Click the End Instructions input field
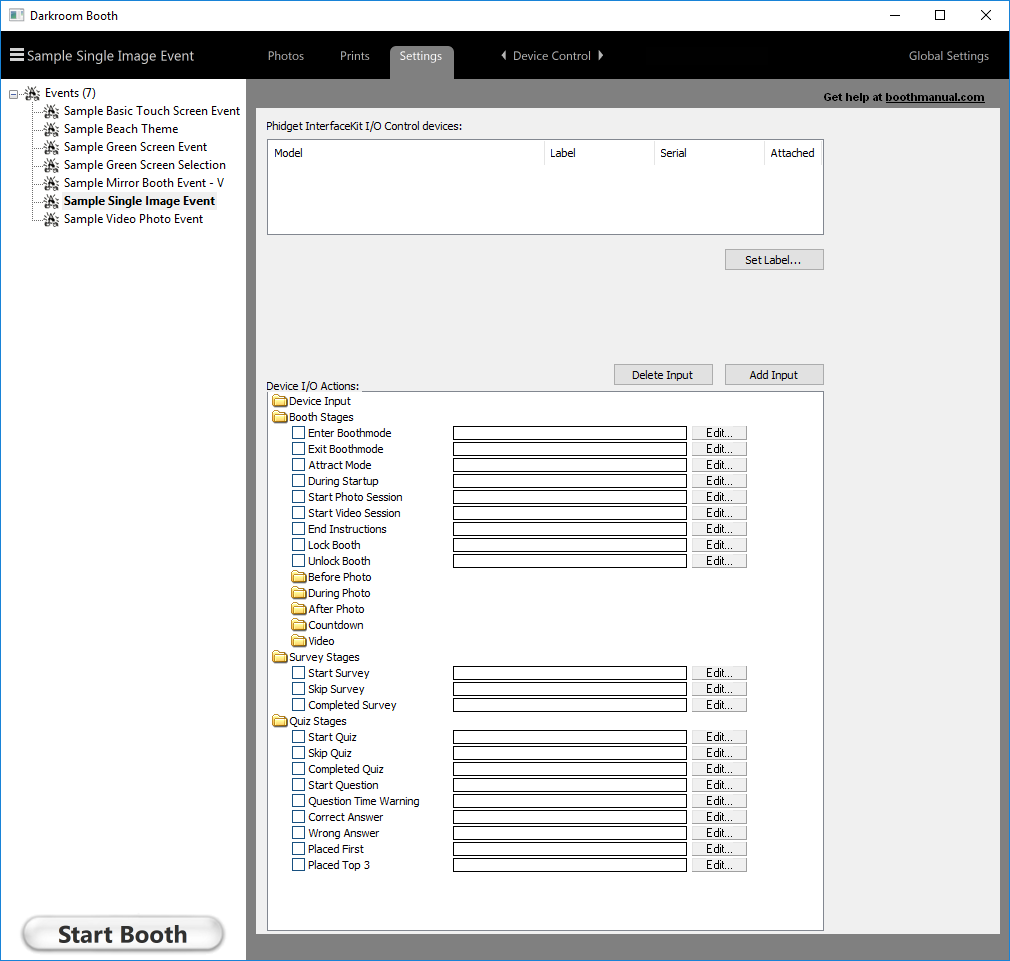Viewport: 1010px width, 961px height. click(x=570, y=529)
